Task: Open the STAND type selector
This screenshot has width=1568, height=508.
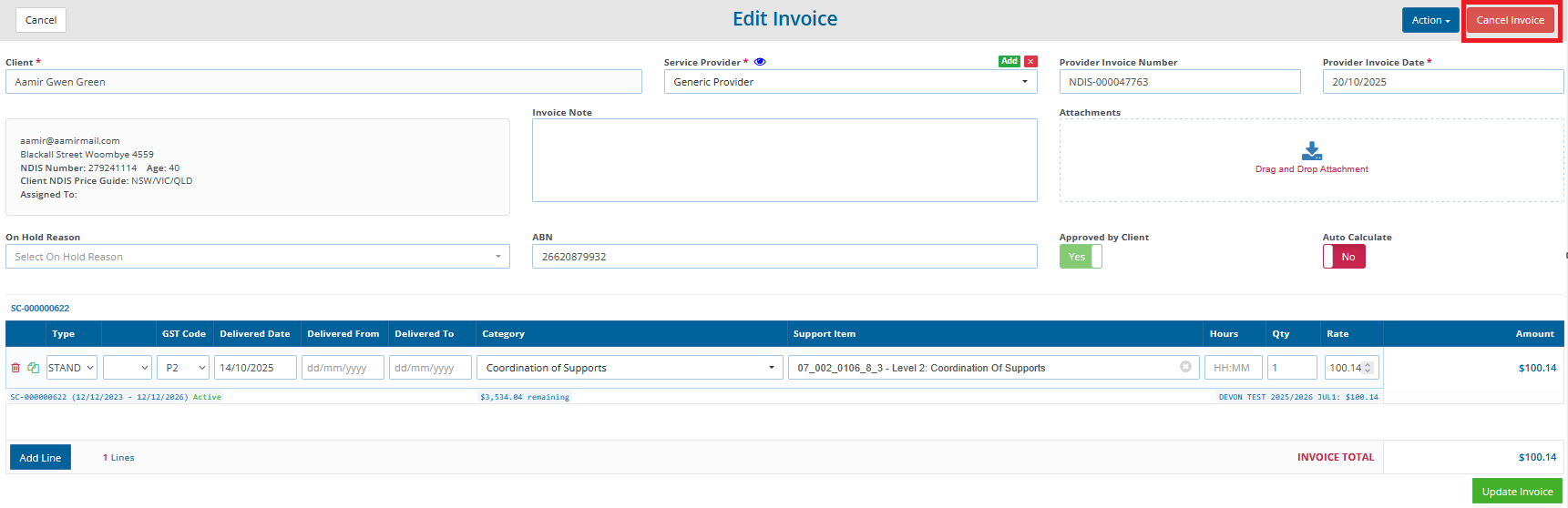Action: coord(71,368)
